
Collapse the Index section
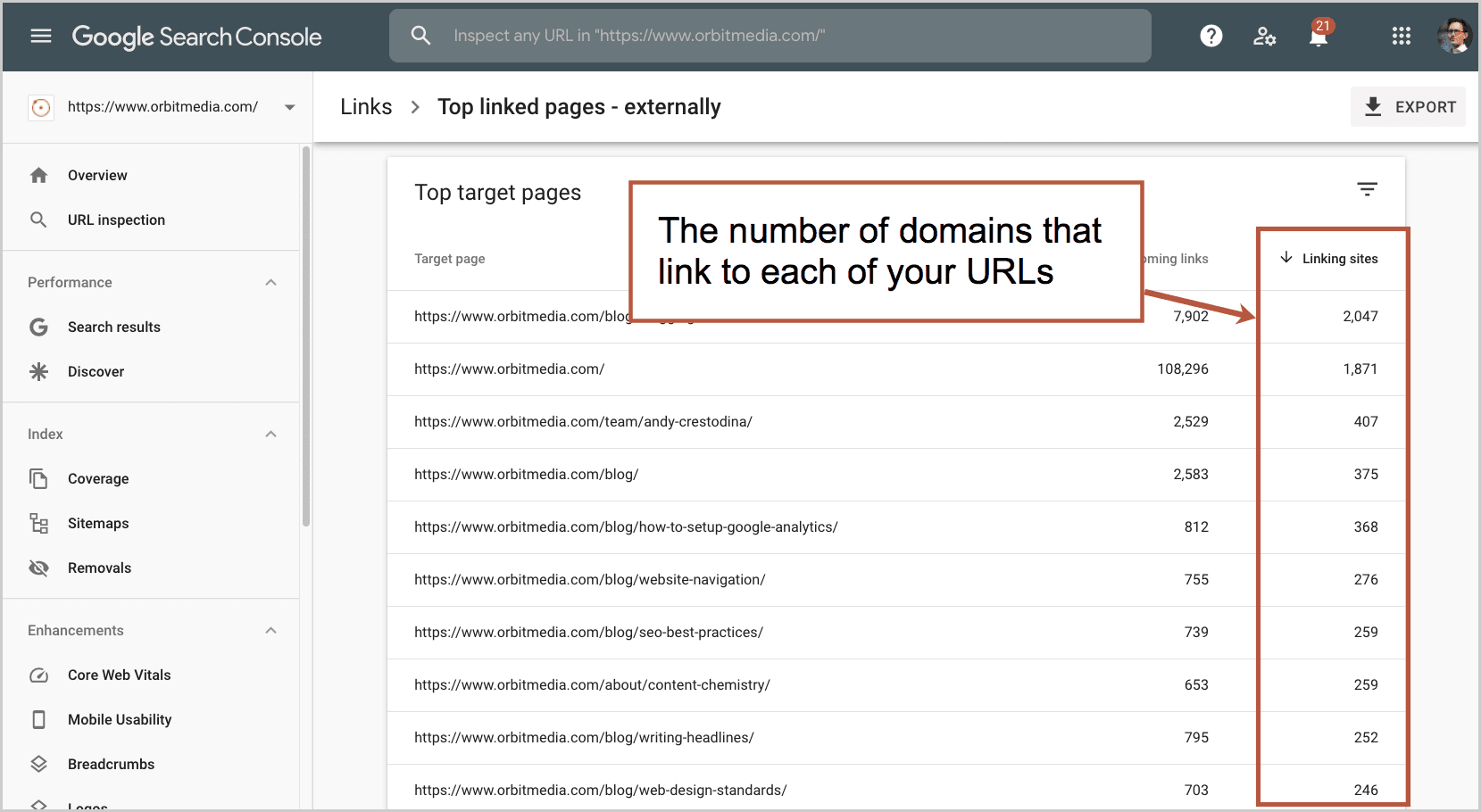pyautogui.click(x=271, y=434)
